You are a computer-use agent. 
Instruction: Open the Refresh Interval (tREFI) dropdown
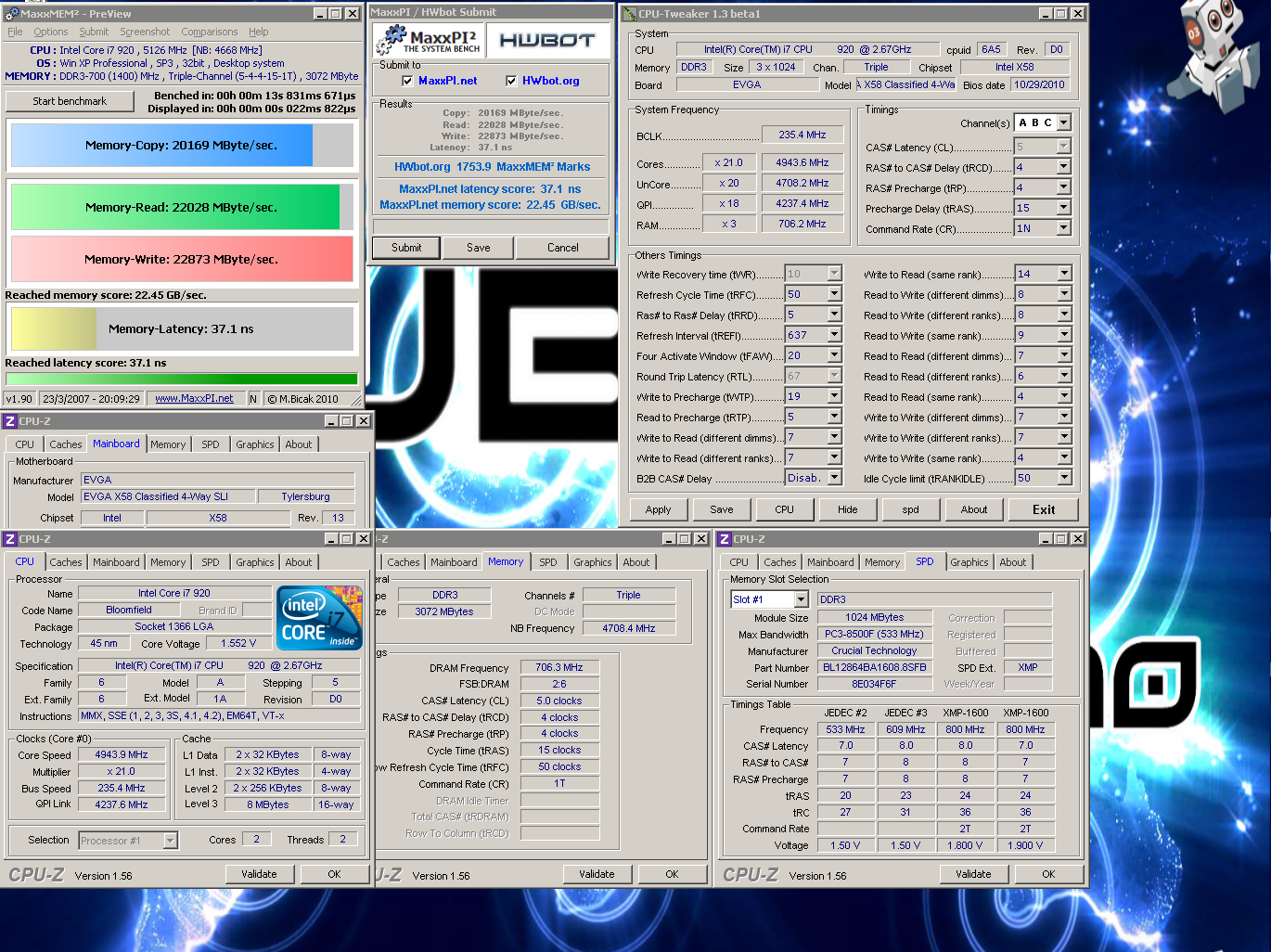[x=834, y=335]
